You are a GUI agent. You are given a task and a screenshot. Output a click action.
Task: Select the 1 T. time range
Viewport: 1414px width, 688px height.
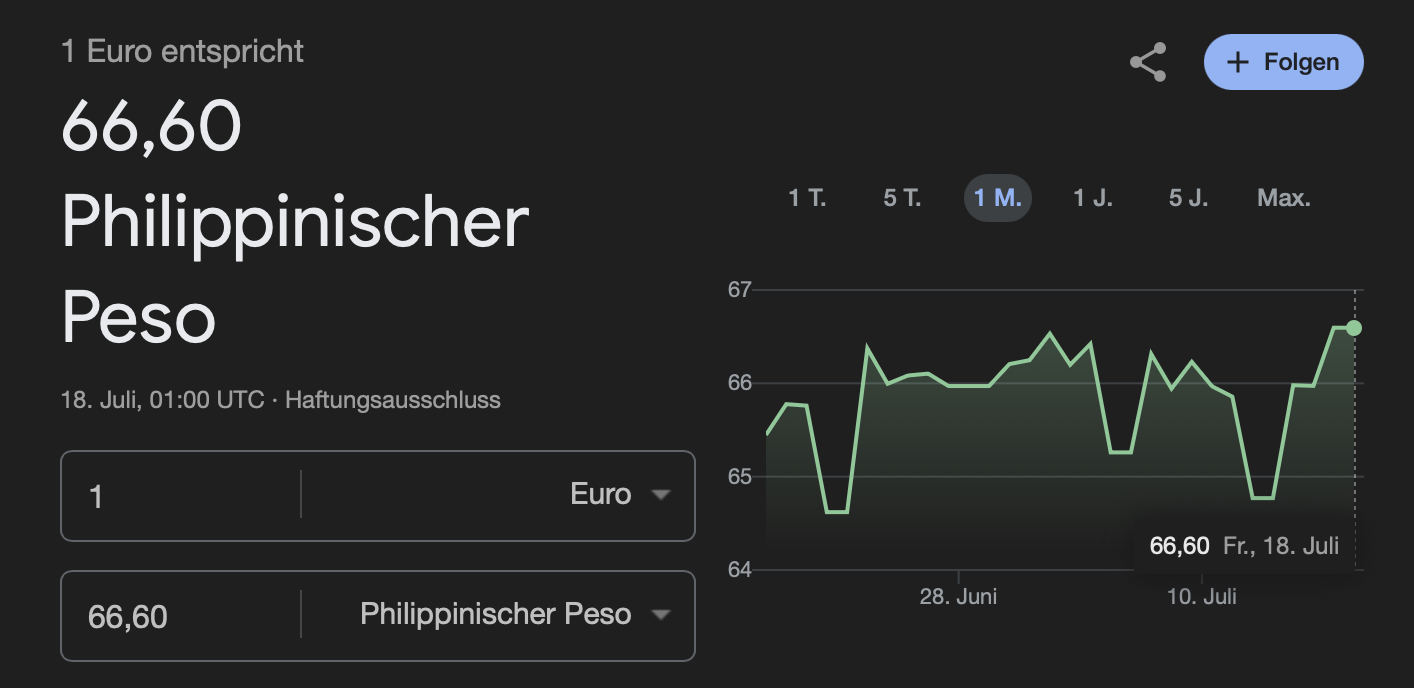coord(807,198)
